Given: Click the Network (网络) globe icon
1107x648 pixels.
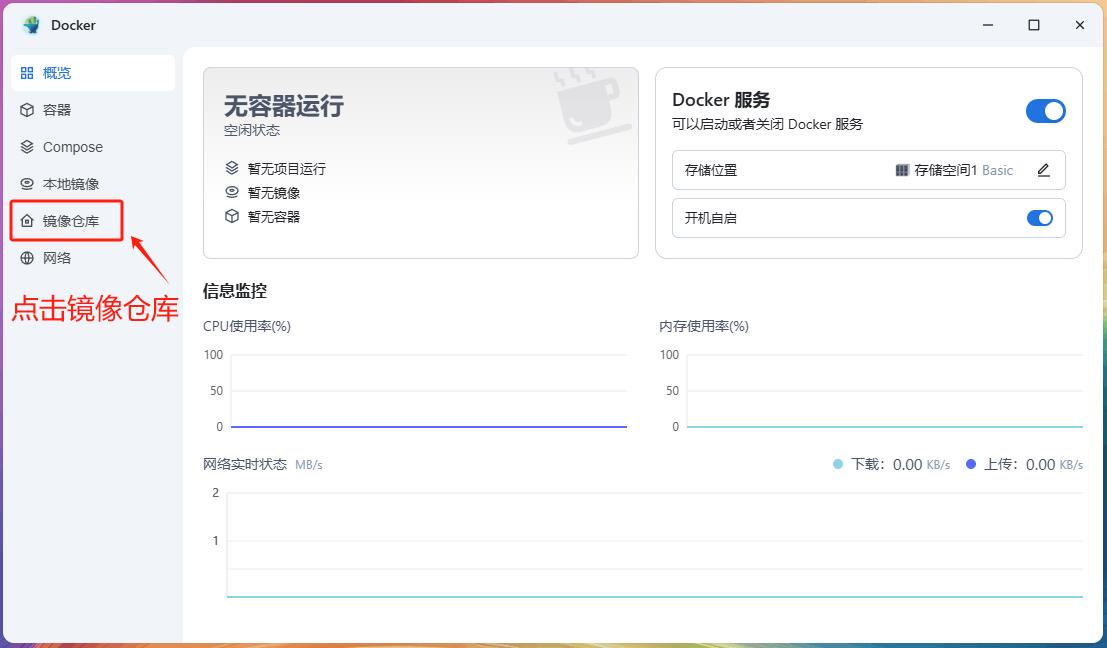Looking at the screenshot, I should (x=27, y=258).
